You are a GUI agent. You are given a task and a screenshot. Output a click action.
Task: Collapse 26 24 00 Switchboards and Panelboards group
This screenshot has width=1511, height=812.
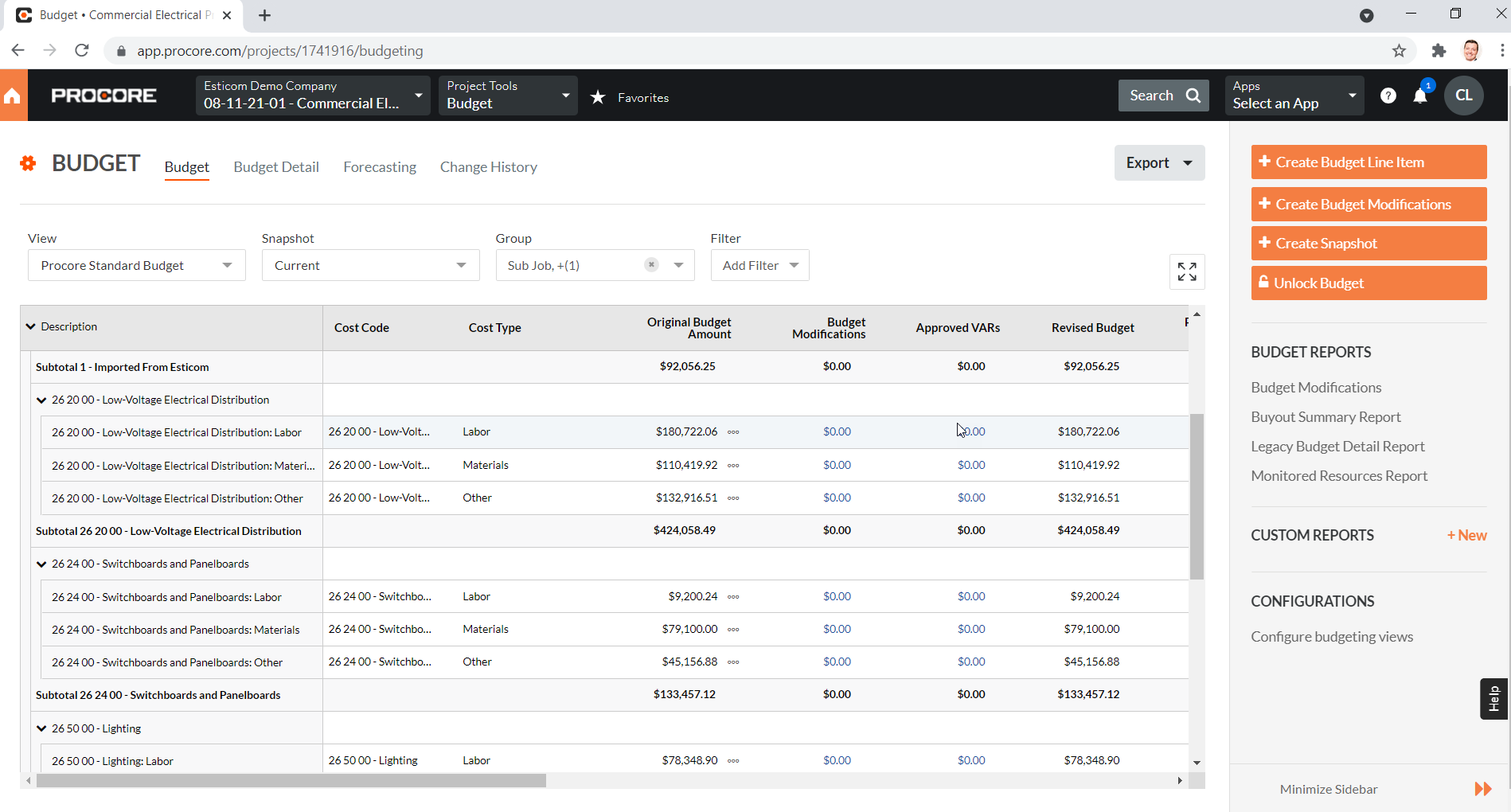point(41,564)
